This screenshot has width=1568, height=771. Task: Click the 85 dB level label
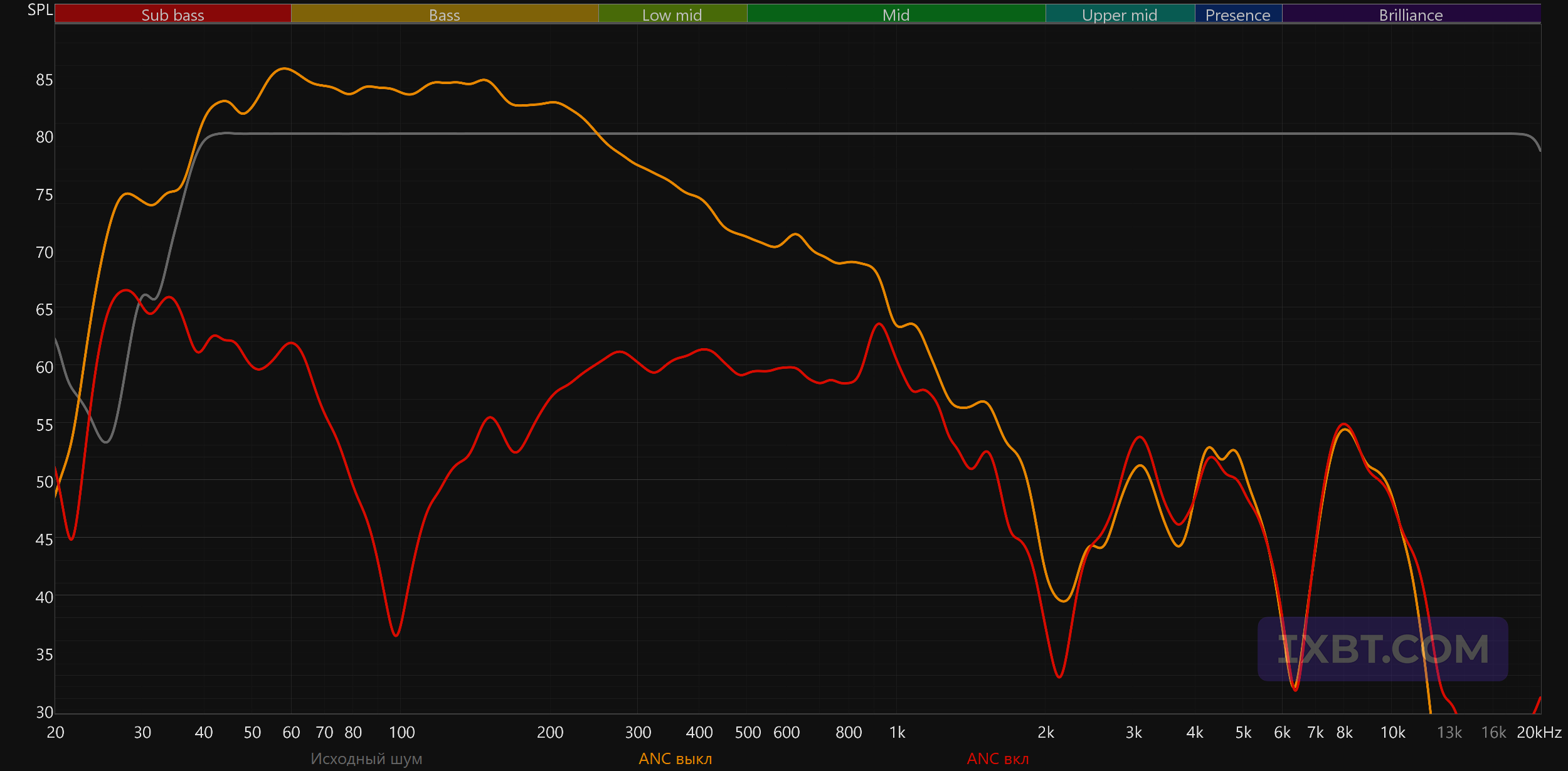[x=45, y=80]
